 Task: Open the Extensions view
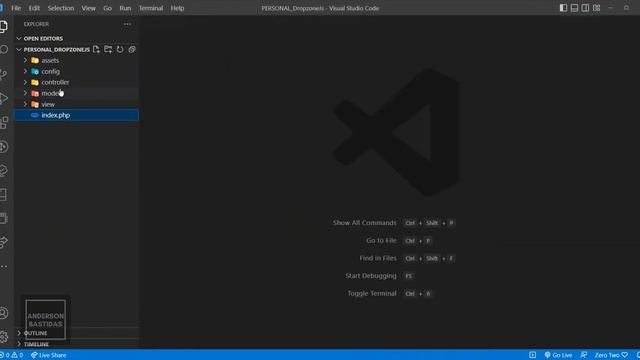tap(4, 122)
